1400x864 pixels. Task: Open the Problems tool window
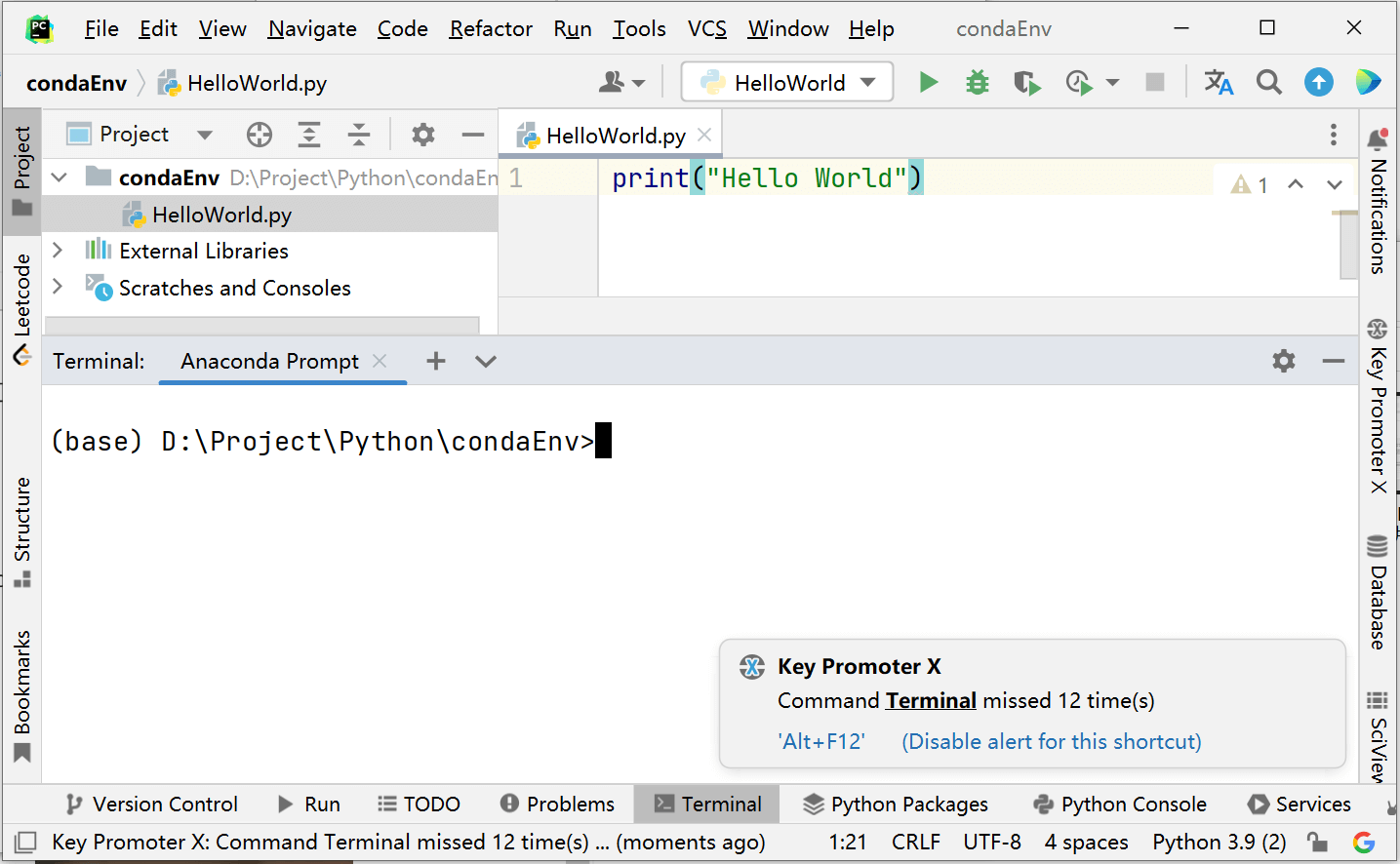click(557, 804)
